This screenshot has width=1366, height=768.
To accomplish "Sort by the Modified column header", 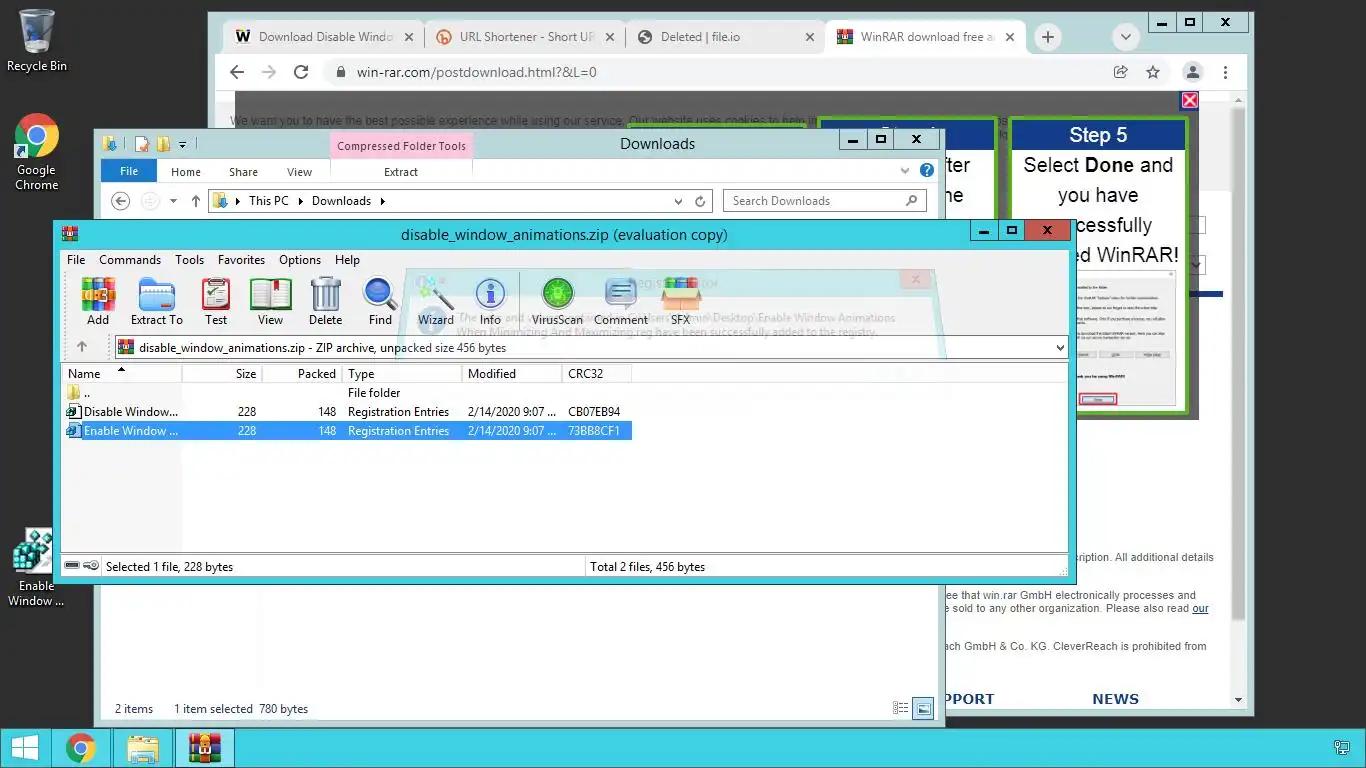I will coord(512,373).
